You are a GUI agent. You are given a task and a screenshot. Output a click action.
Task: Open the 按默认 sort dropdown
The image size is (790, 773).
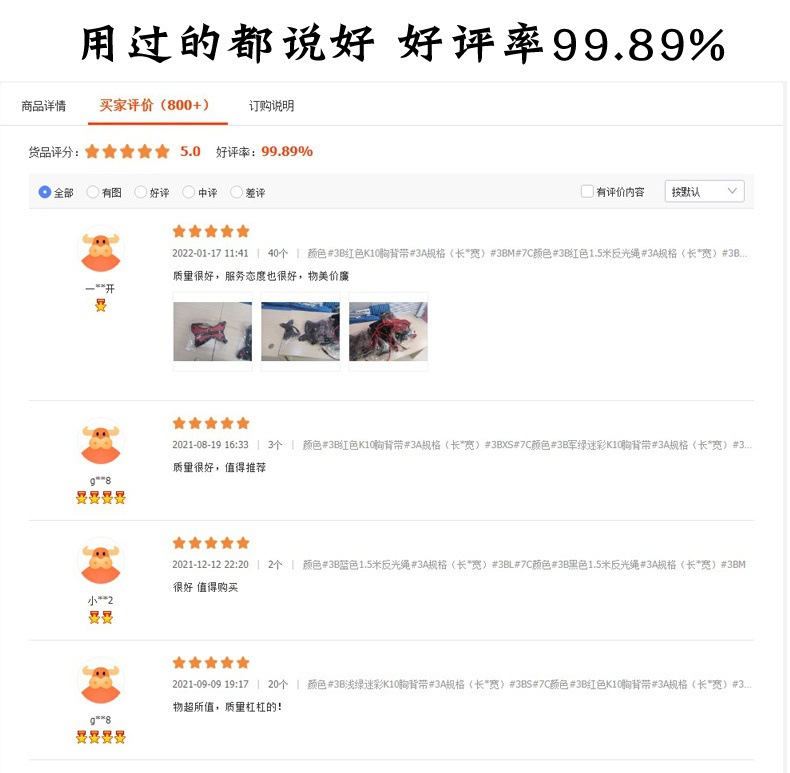coord(704,191)
